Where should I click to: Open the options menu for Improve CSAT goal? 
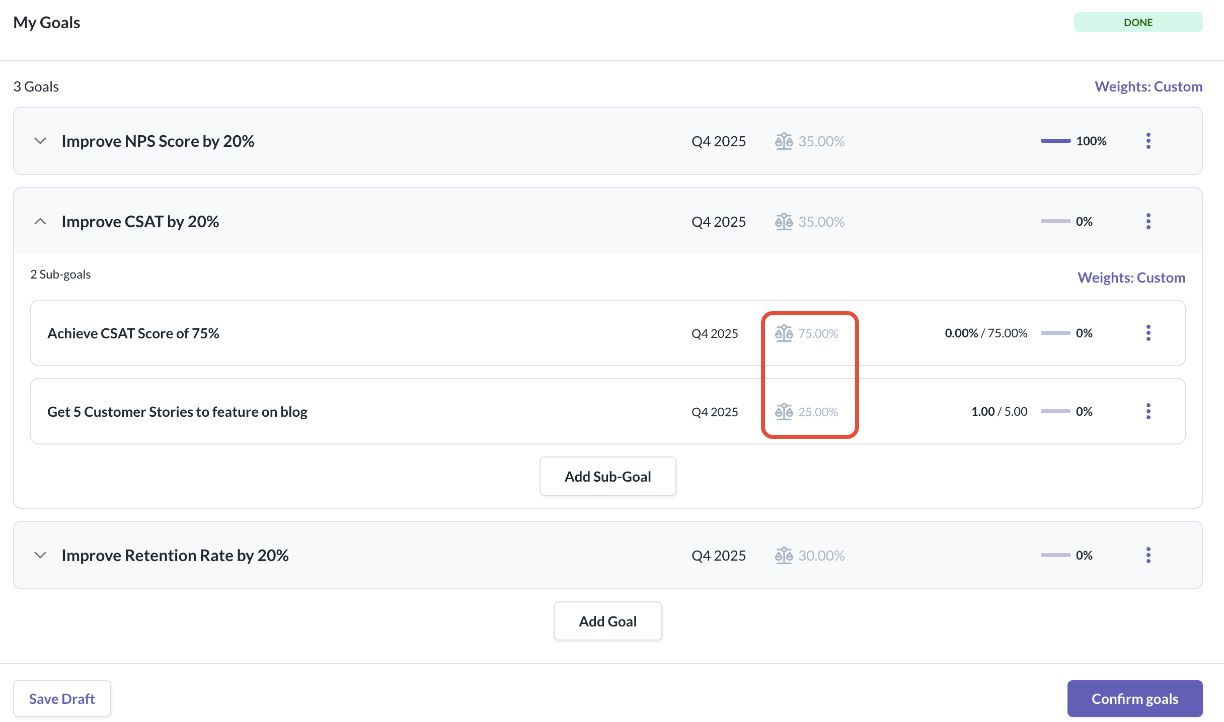click(1148, 221)
